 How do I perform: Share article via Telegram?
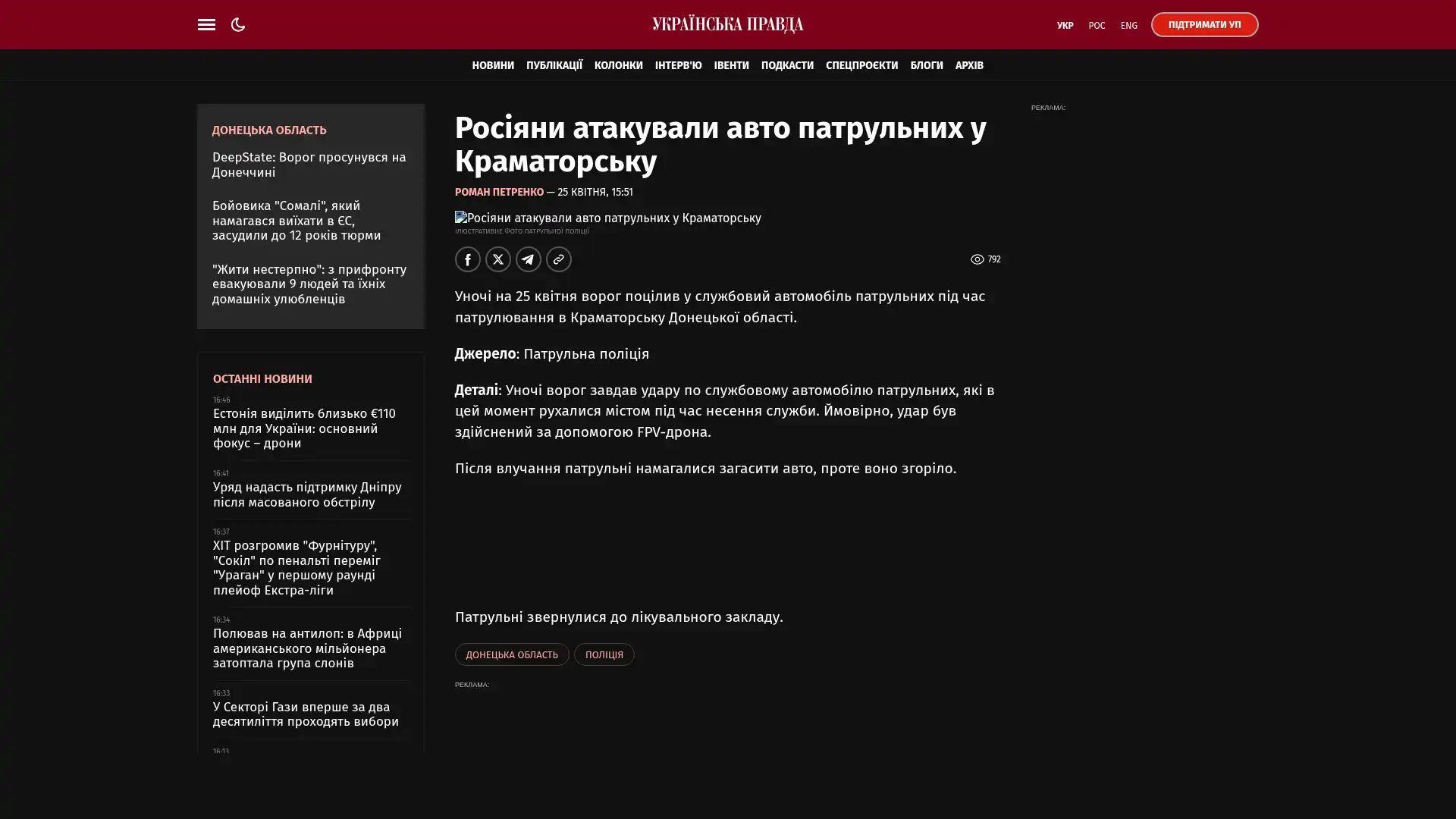coord(529,259)
